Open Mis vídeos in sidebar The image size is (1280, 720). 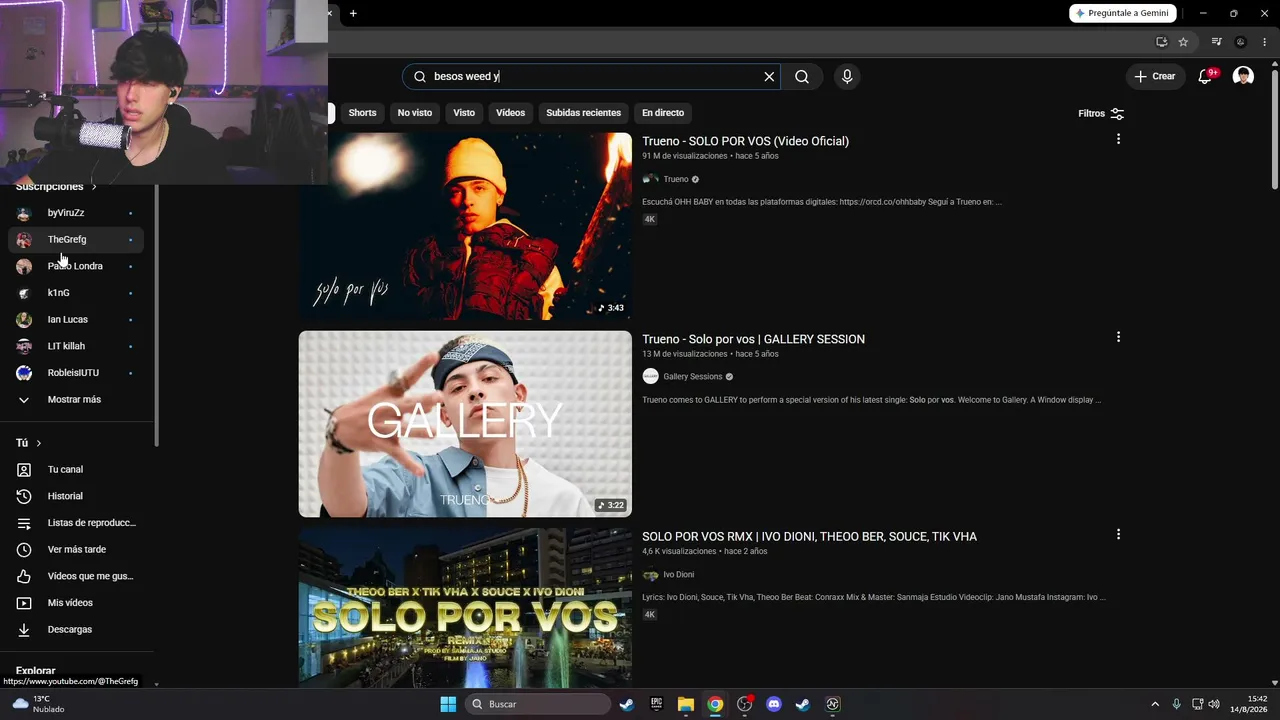(x=76, y=603)
